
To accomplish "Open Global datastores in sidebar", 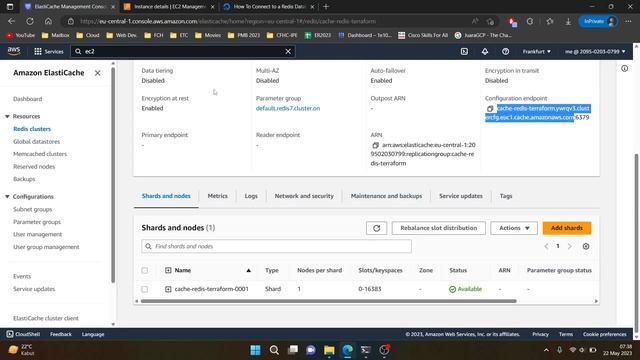I will (36, 142).
